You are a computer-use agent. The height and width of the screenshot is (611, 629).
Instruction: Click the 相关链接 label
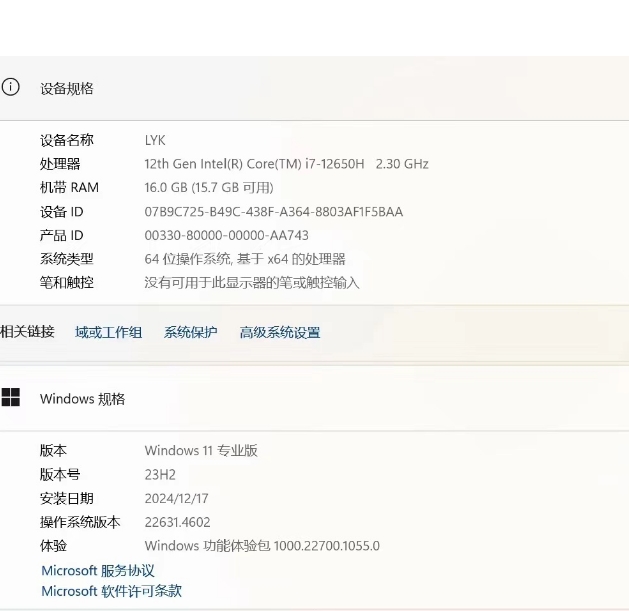coord(27,332)
